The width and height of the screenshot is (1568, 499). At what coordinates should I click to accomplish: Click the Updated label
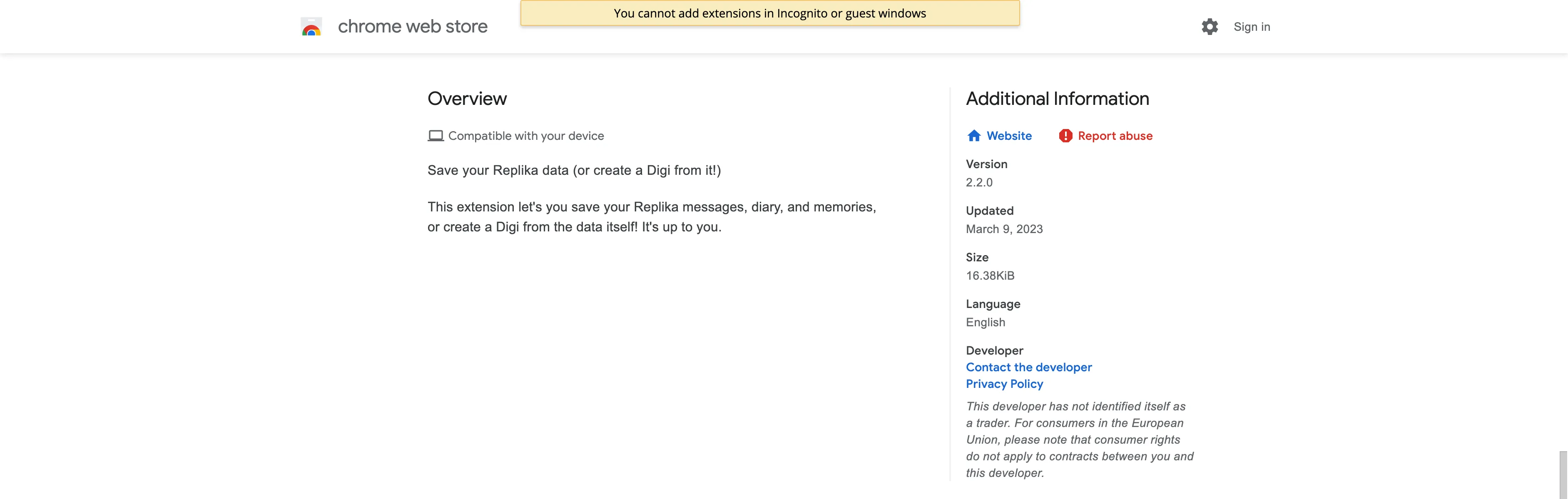point(989,211)
